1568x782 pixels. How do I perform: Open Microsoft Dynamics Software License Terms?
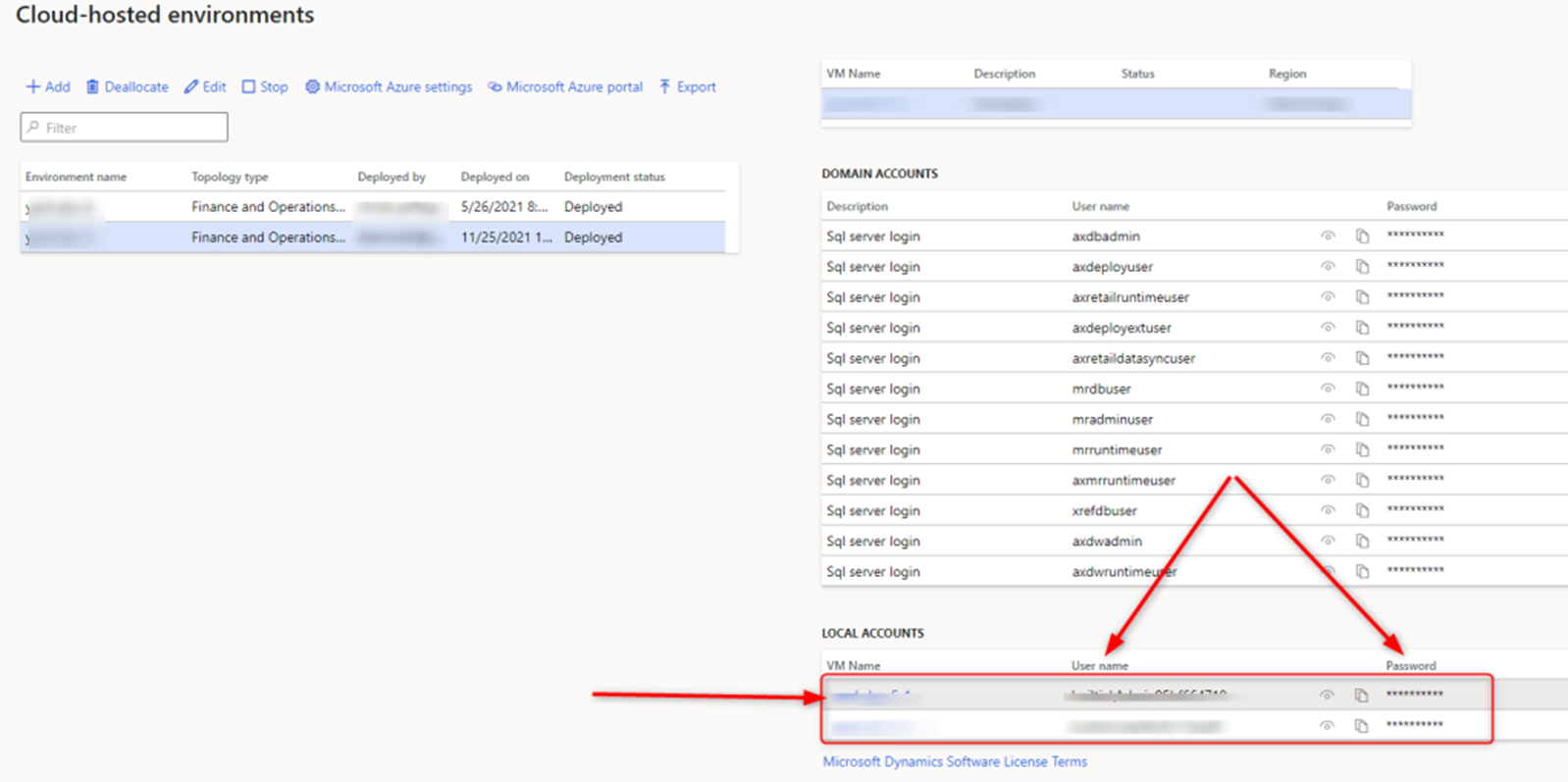[955, 761]
